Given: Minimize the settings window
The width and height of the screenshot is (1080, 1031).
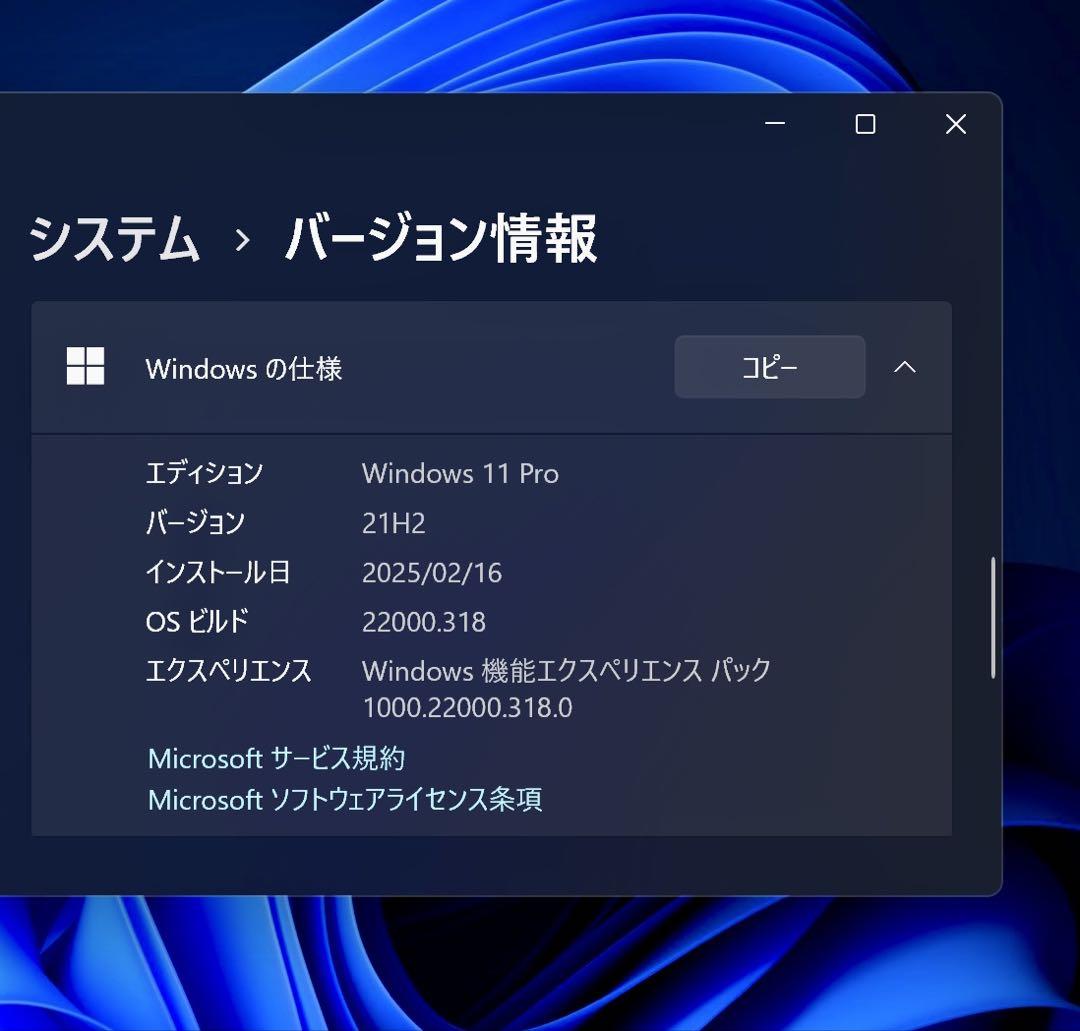Looking at the screenshot, I should point(775,124).
